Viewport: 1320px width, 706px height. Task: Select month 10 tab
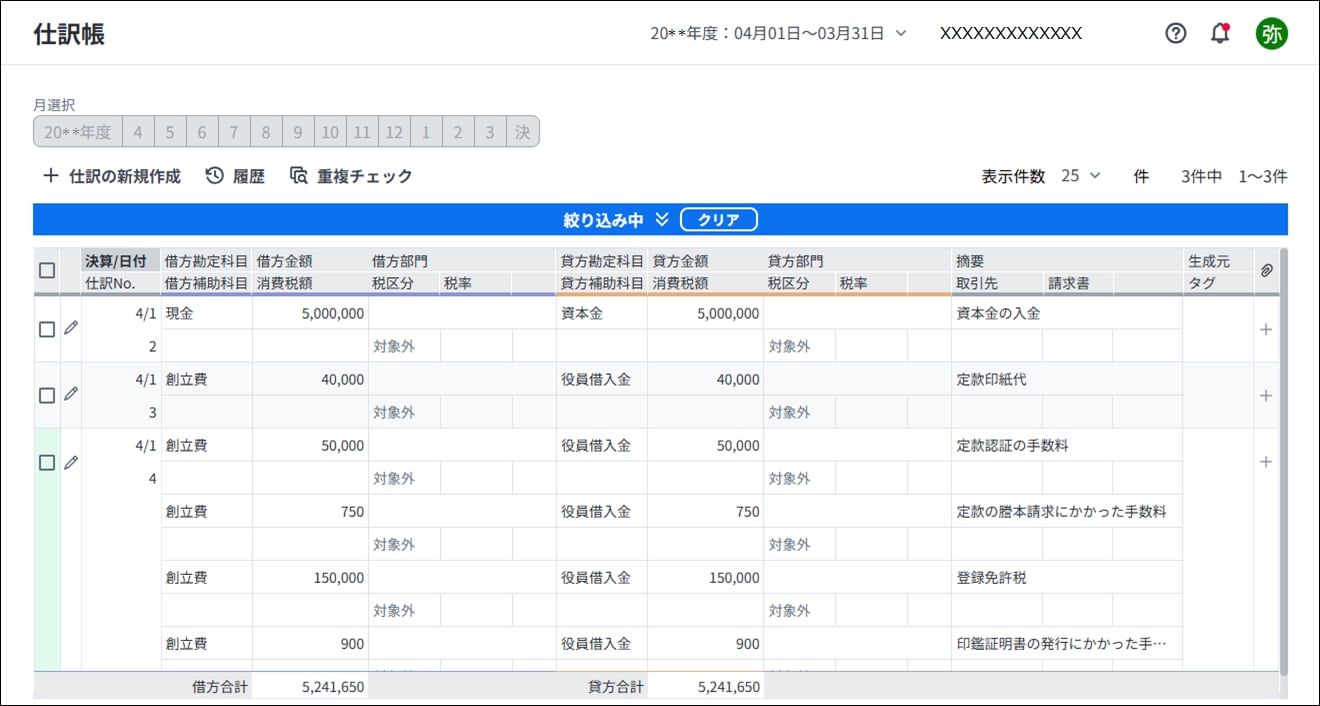(330, 132)
